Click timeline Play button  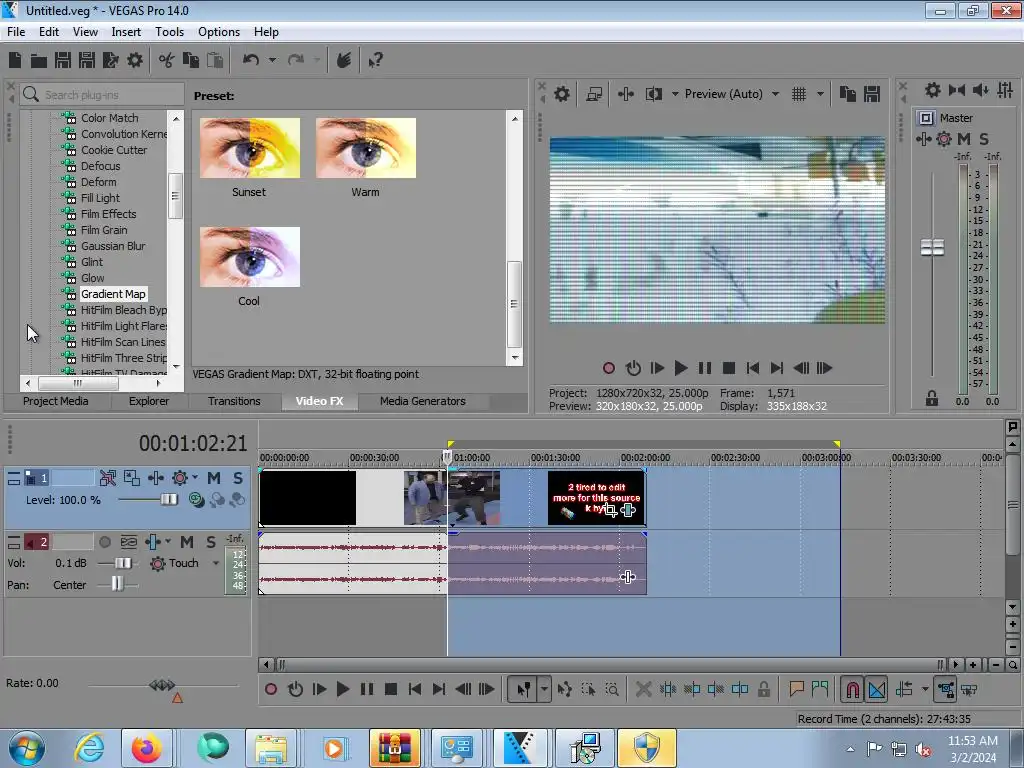point(342,689)
